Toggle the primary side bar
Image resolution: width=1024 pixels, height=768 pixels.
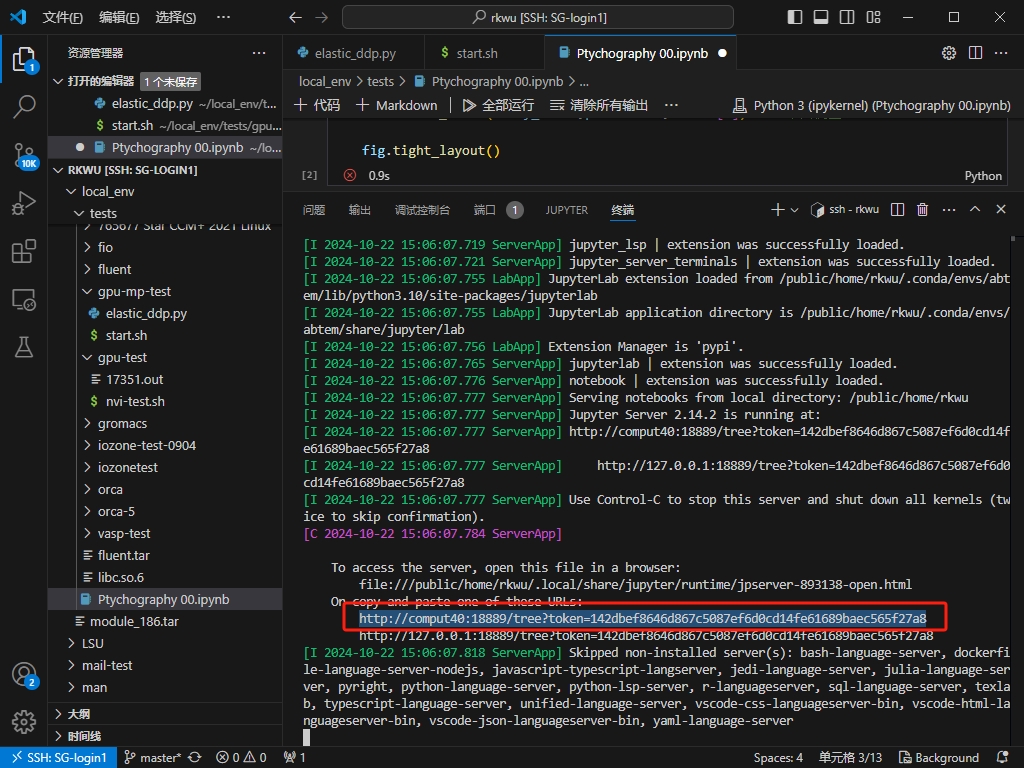[795, 18]
